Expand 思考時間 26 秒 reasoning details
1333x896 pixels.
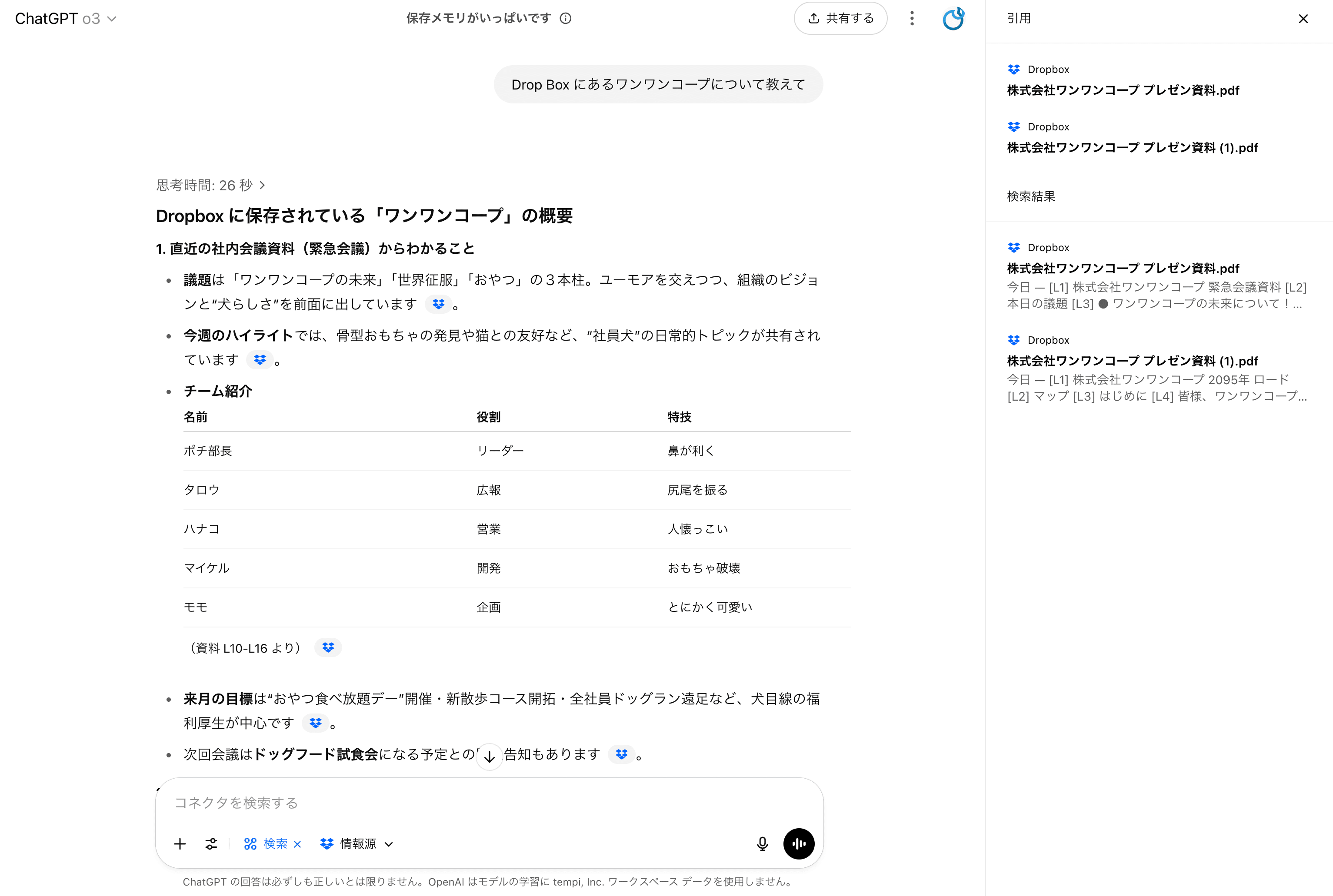[x=210, y=185]
